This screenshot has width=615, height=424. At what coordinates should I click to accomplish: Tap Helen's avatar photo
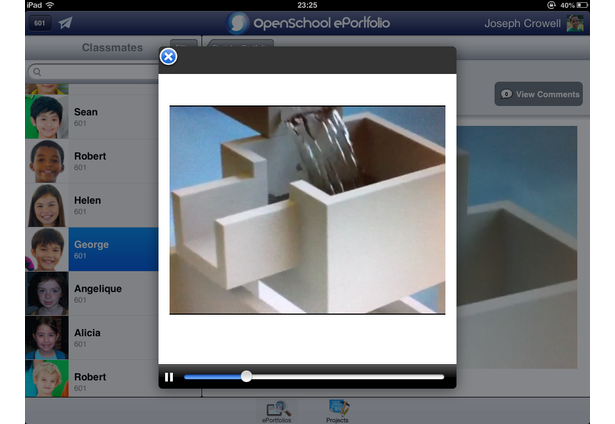pos(47,205)
